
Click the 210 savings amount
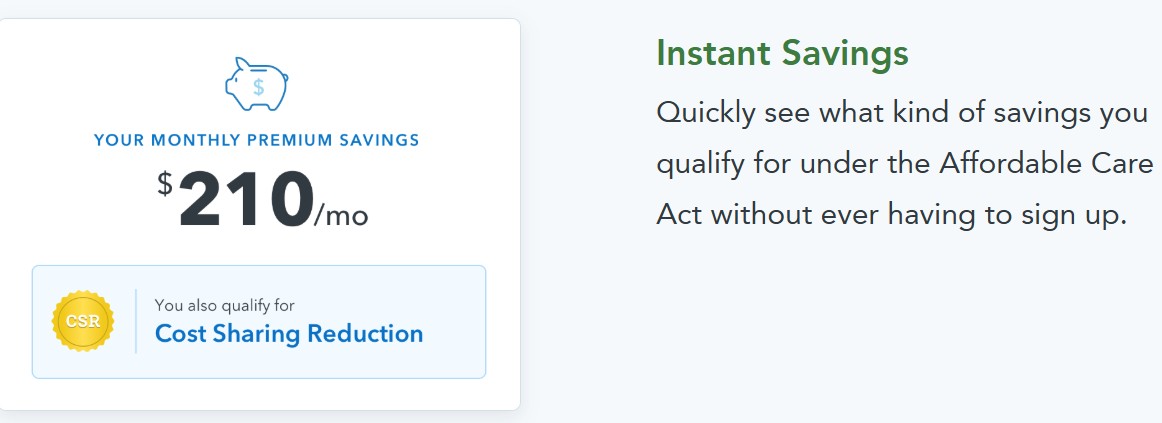[245, 200]
